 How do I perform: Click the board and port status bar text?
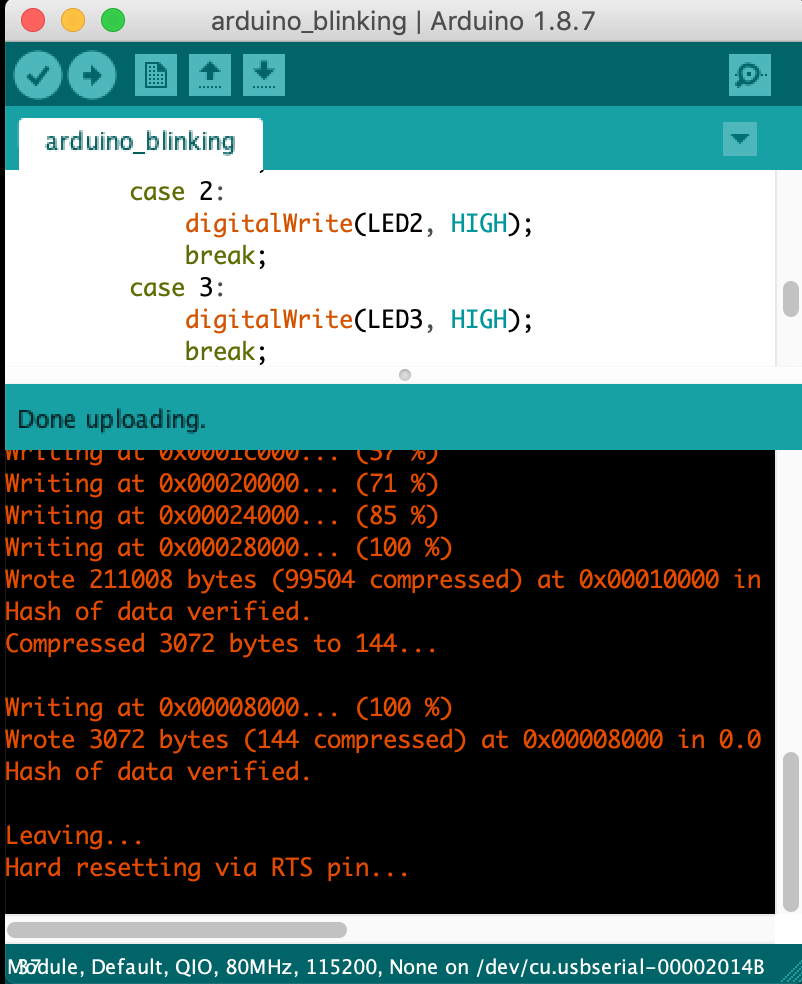pos(386,966)
